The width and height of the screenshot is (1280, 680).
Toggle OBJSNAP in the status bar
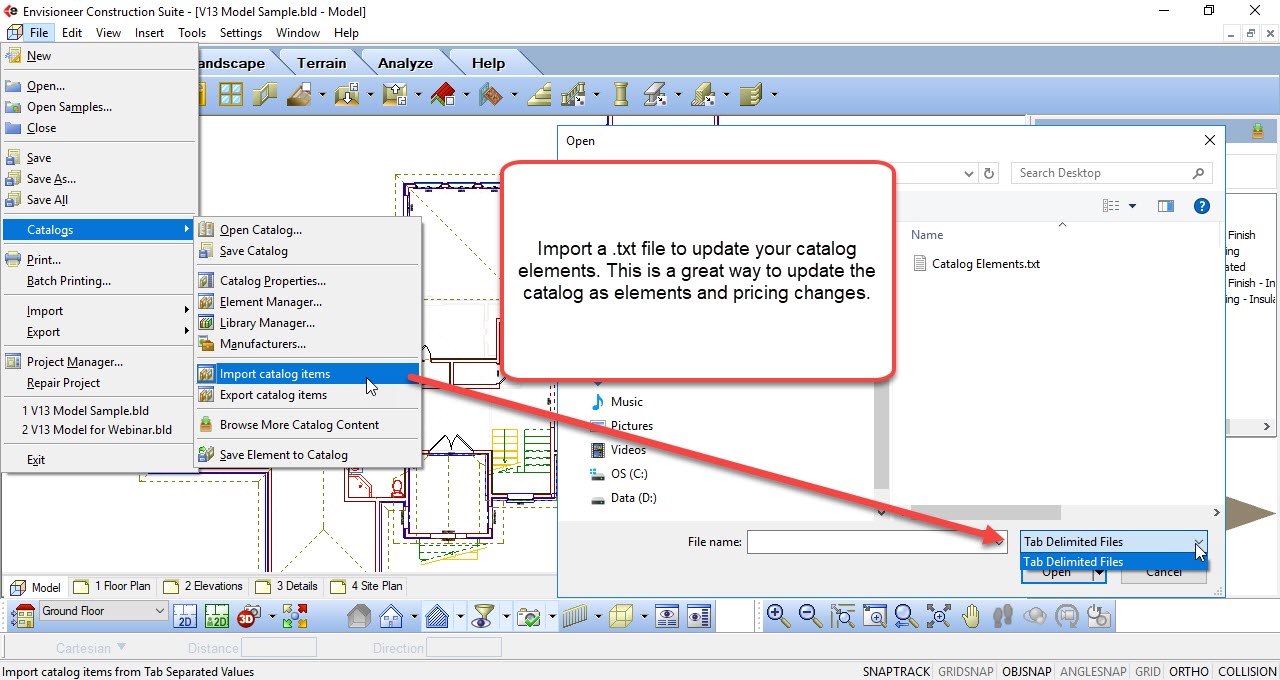[x=1027, y=672]
